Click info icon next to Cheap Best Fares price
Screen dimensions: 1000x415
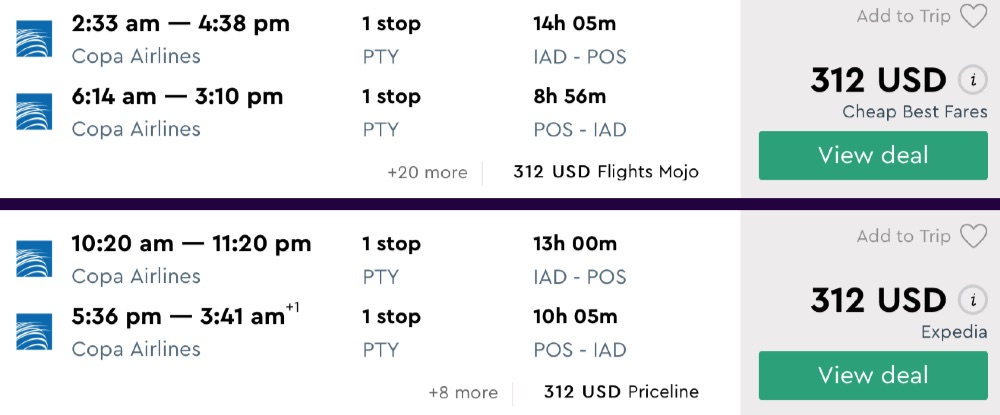[971, 80]
